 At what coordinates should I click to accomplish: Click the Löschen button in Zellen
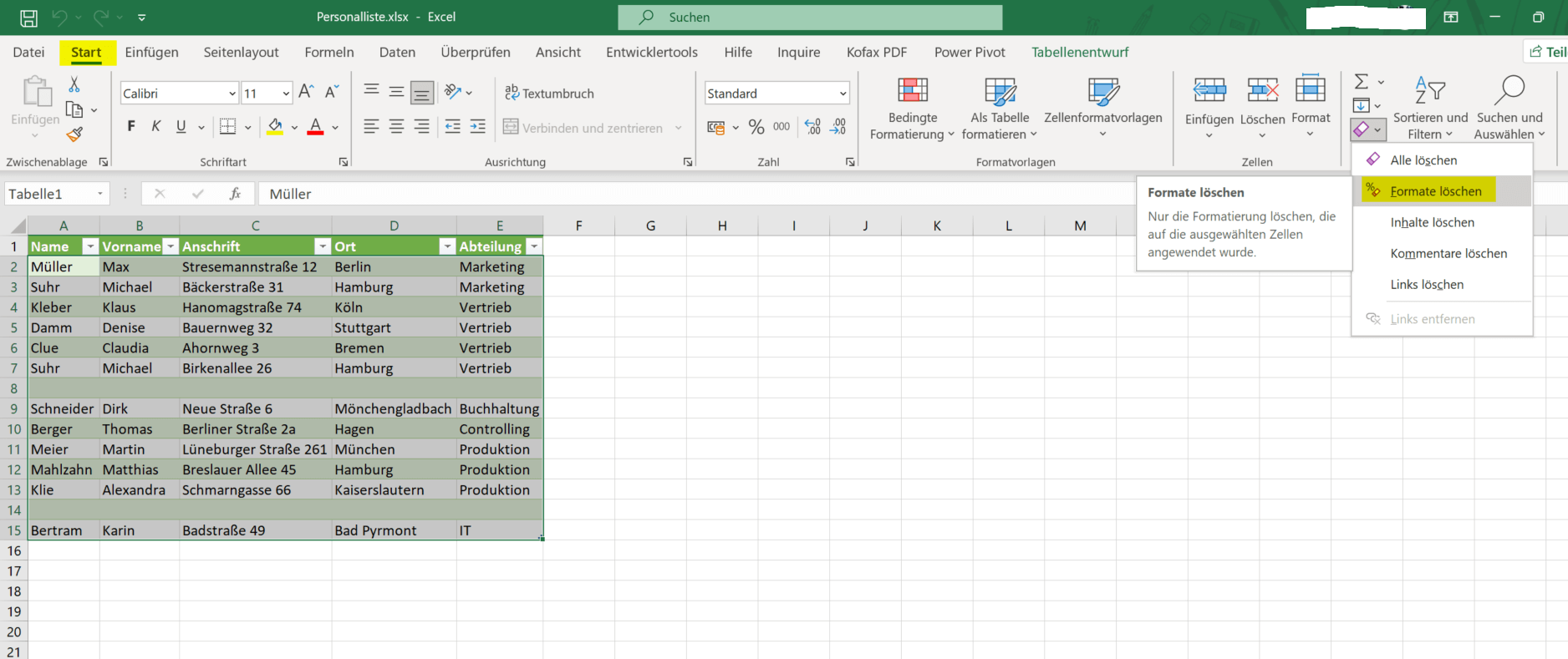(x=1262, y=108)
